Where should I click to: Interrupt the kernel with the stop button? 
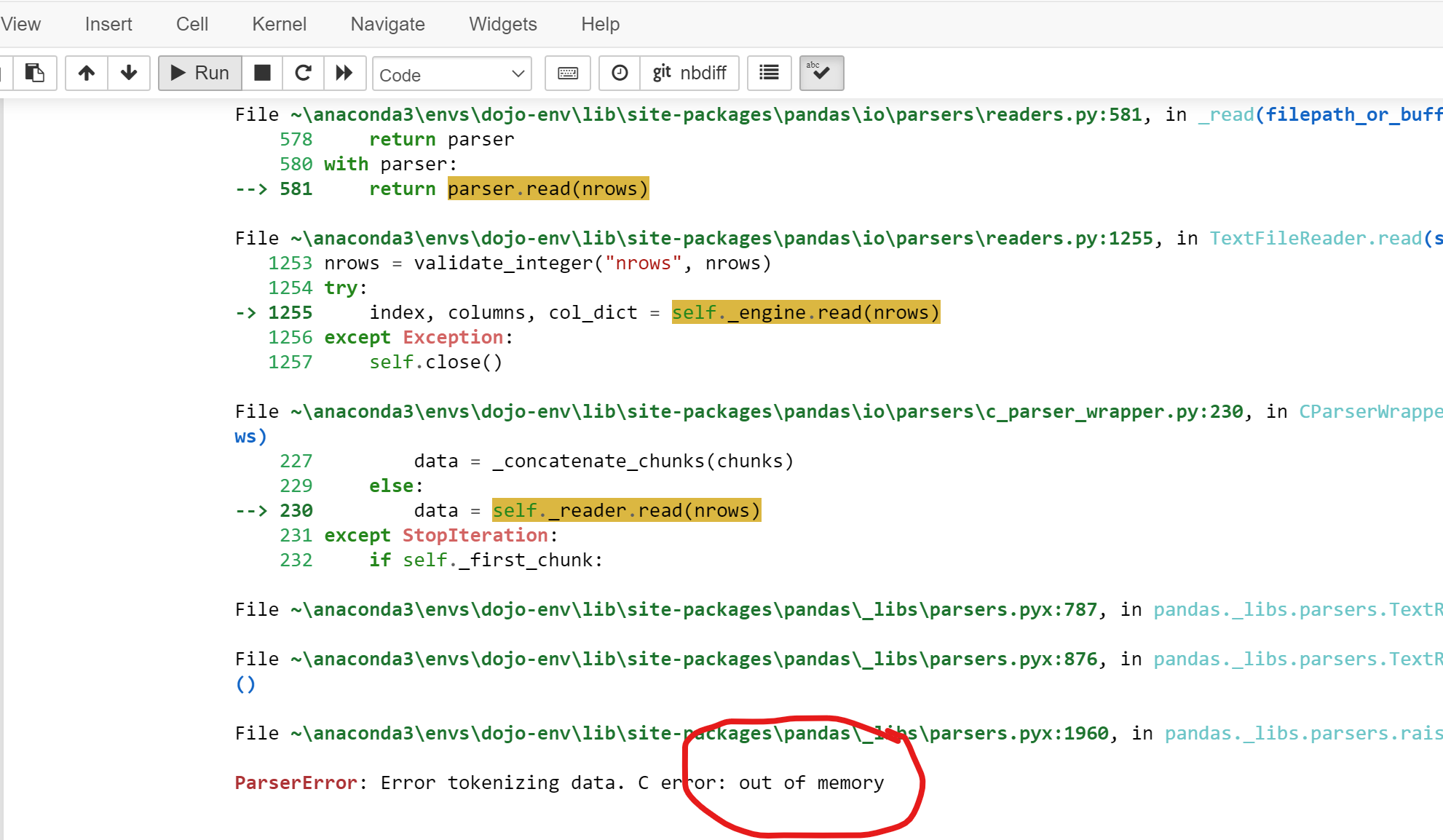tap(262, 73)
